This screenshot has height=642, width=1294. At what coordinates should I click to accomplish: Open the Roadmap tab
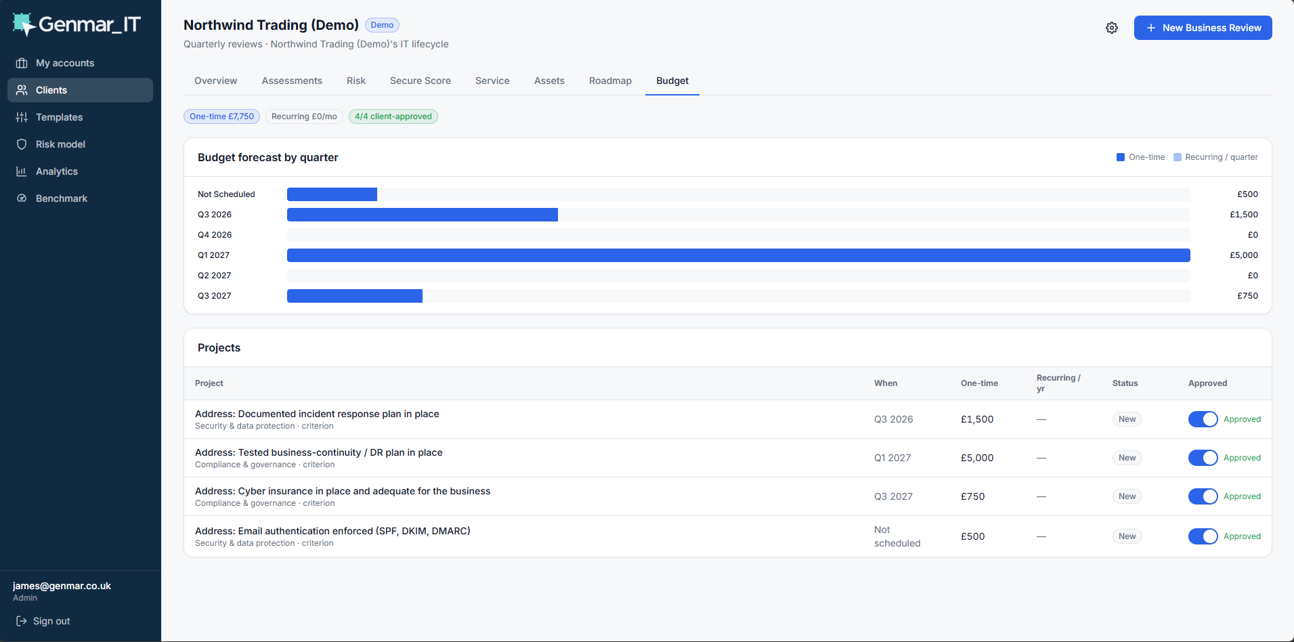click(x=610, y=81)
